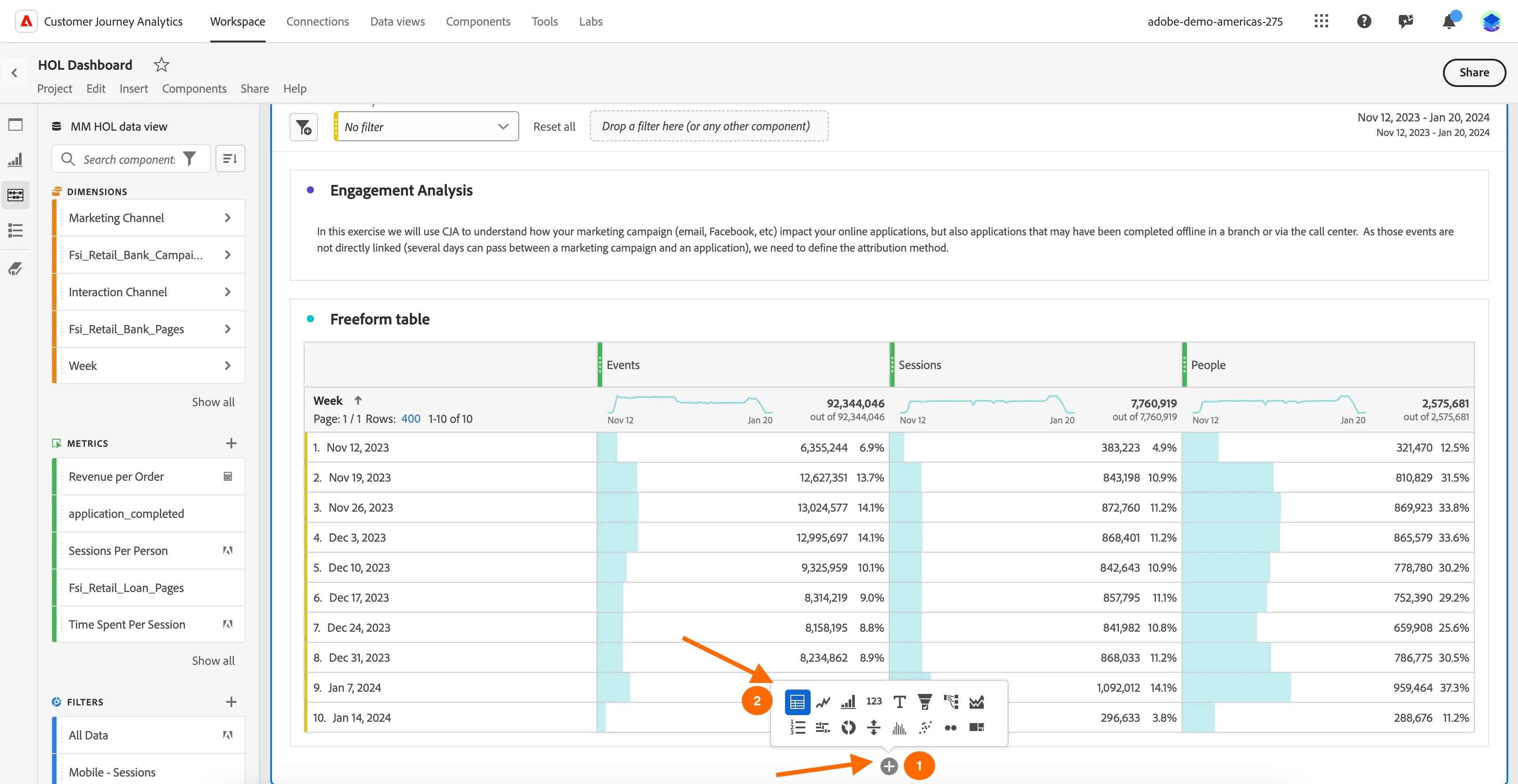Pick the Scatter plot visualization icon
Viewport: 1518px width, 784px height.
point(925,727)
